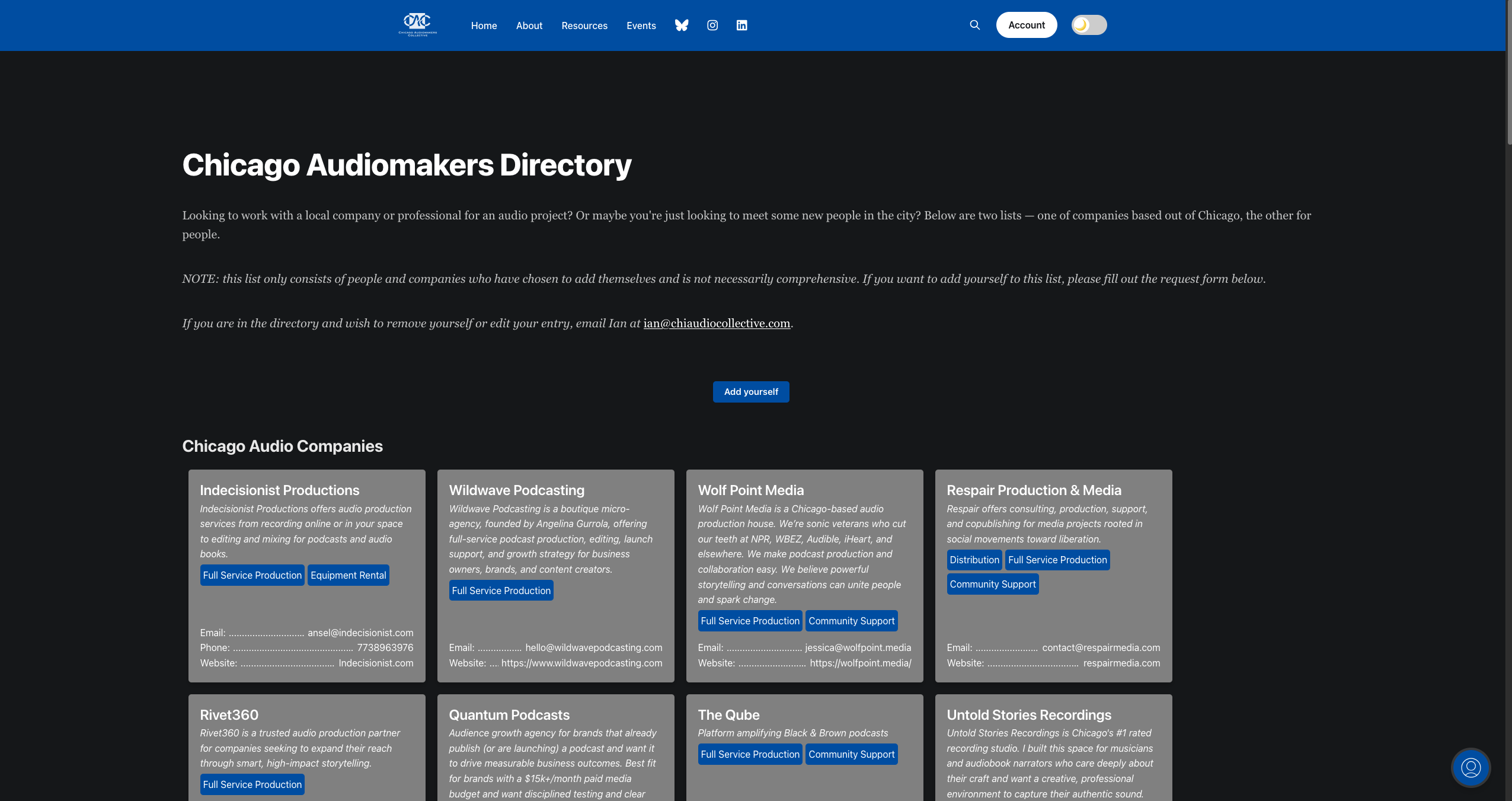The width and height of the screenshot is (1512, 801).
Task: Click the Equipment Rental tag
Action: [x=349, y=575]
